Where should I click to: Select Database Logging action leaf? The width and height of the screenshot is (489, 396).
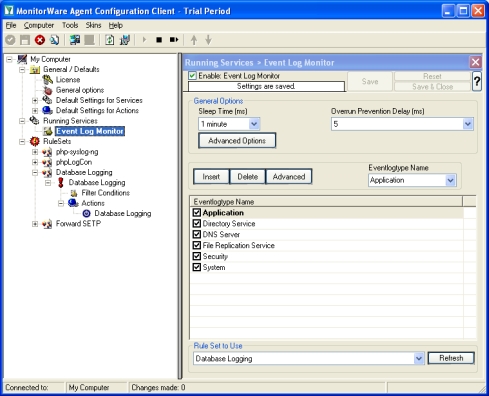123,213
